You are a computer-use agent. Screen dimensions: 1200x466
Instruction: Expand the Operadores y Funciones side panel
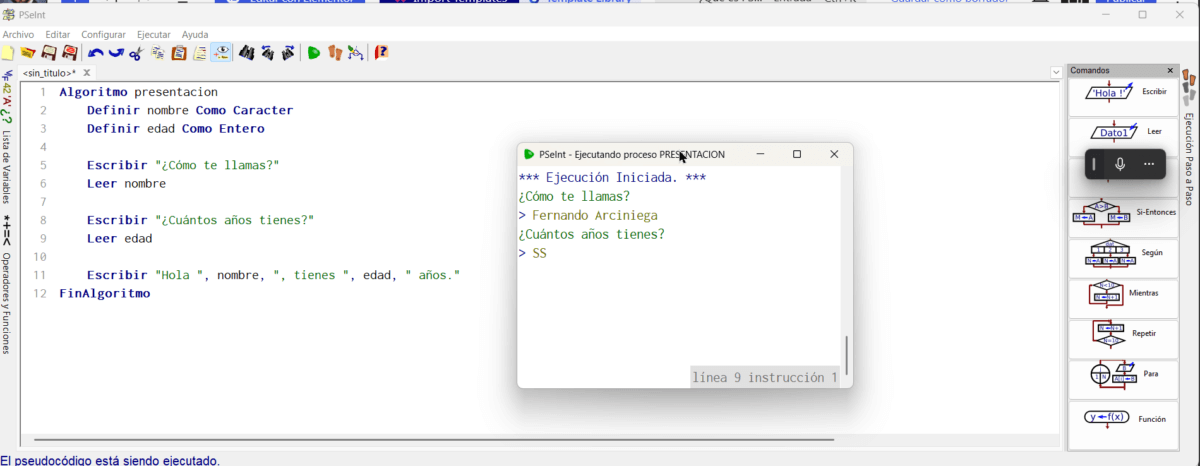7,300
